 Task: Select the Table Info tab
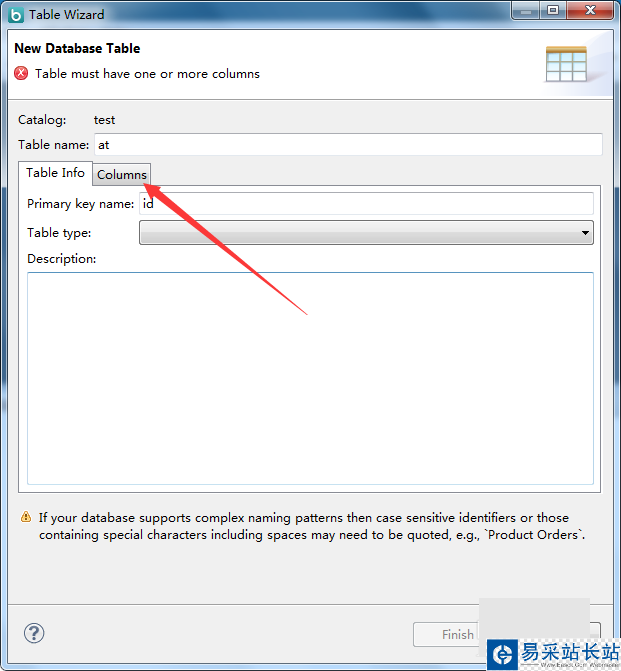56,173
